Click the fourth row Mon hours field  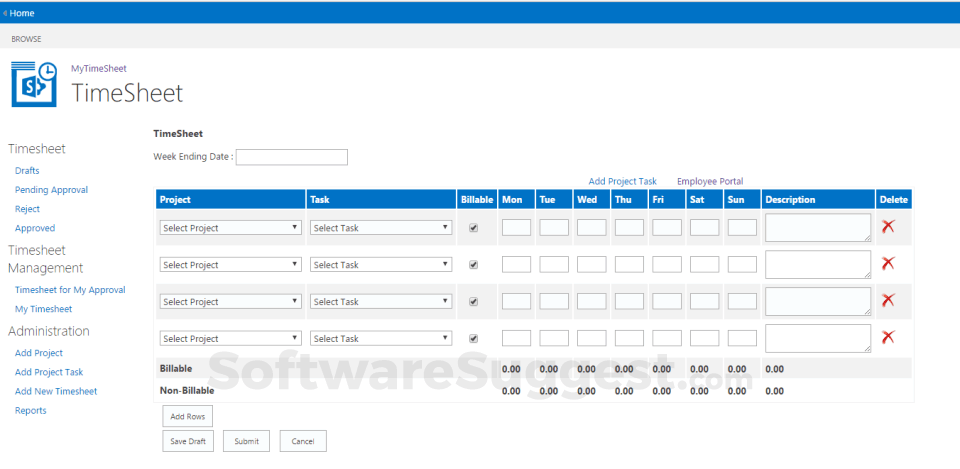(x=516, y=338)
